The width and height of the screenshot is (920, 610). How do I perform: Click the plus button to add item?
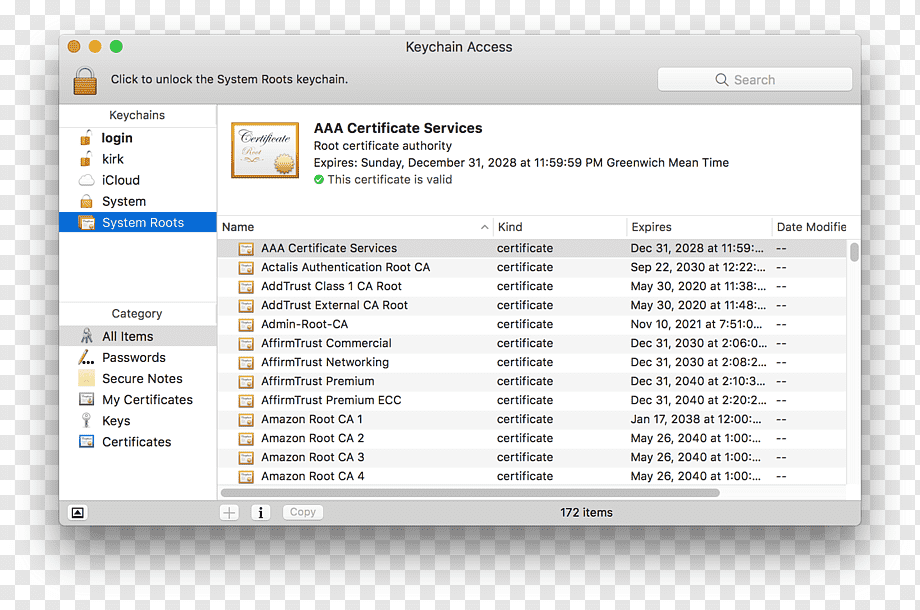tap(229, 513)
